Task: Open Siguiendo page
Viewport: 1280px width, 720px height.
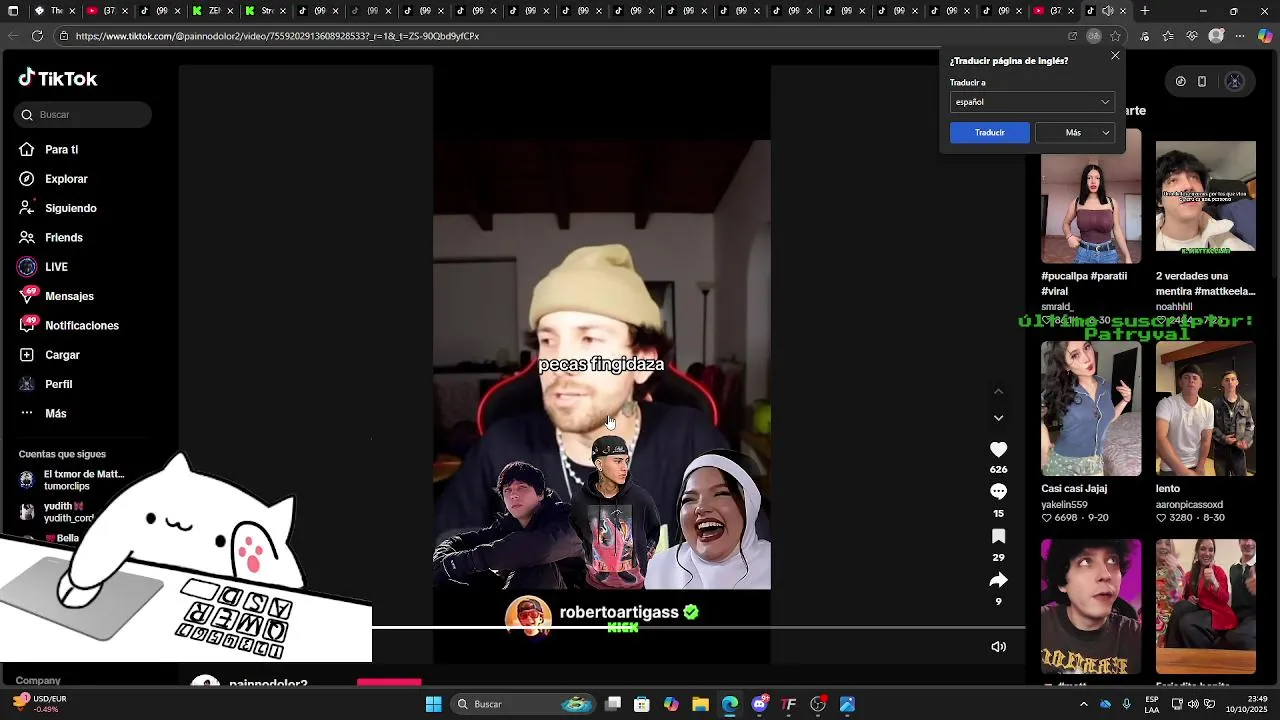Action: pos(60,208)
